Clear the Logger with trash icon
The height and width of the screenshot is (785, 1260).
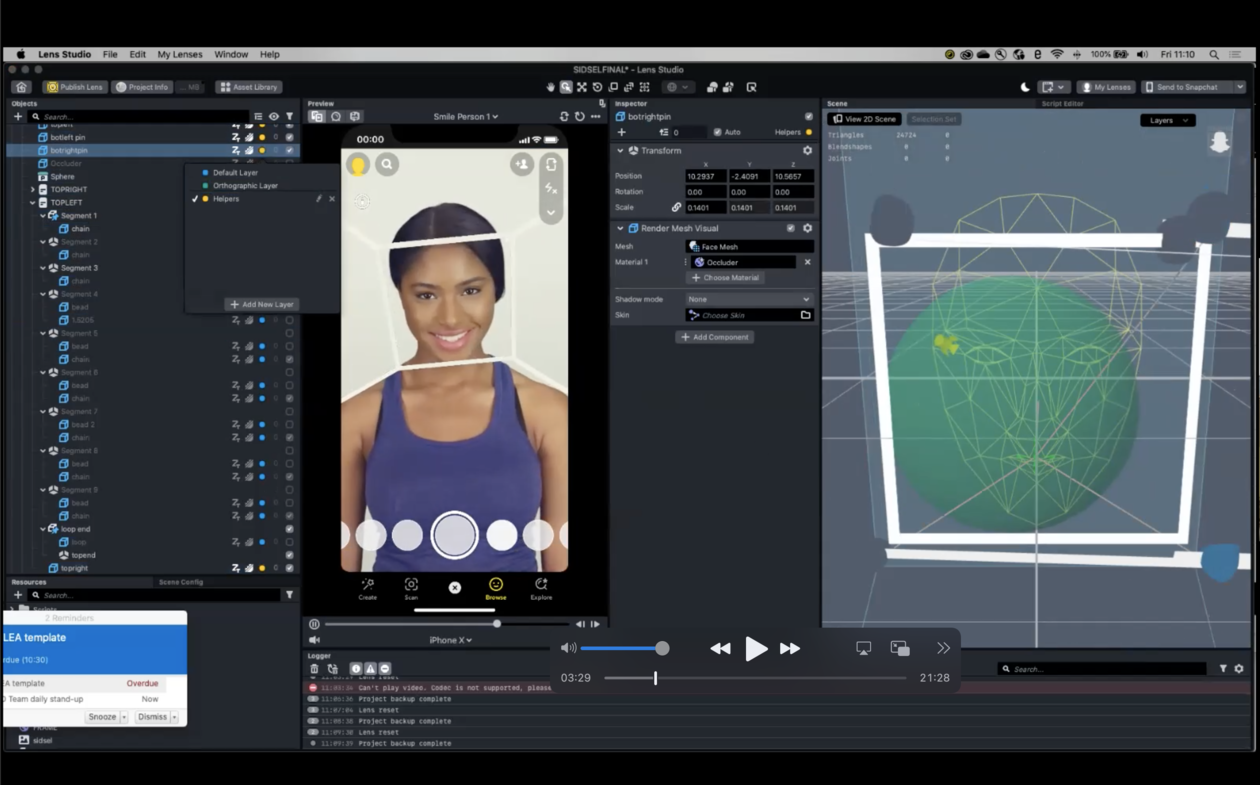[314, 669]
